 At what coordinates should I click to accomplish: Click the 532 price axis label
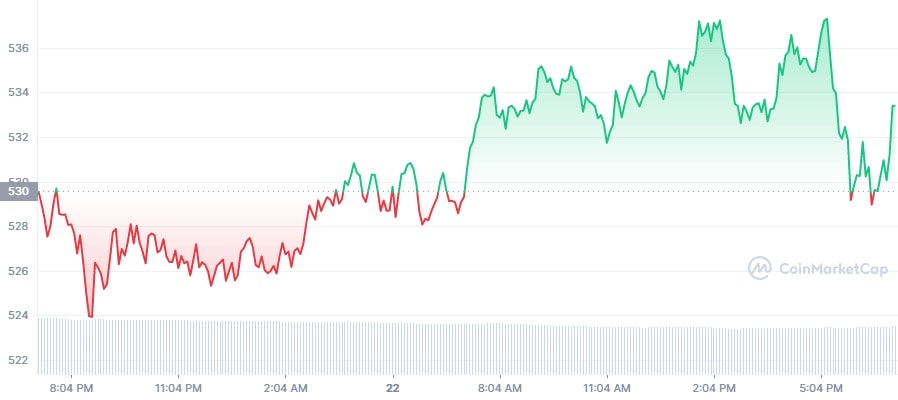coord(18,138)
